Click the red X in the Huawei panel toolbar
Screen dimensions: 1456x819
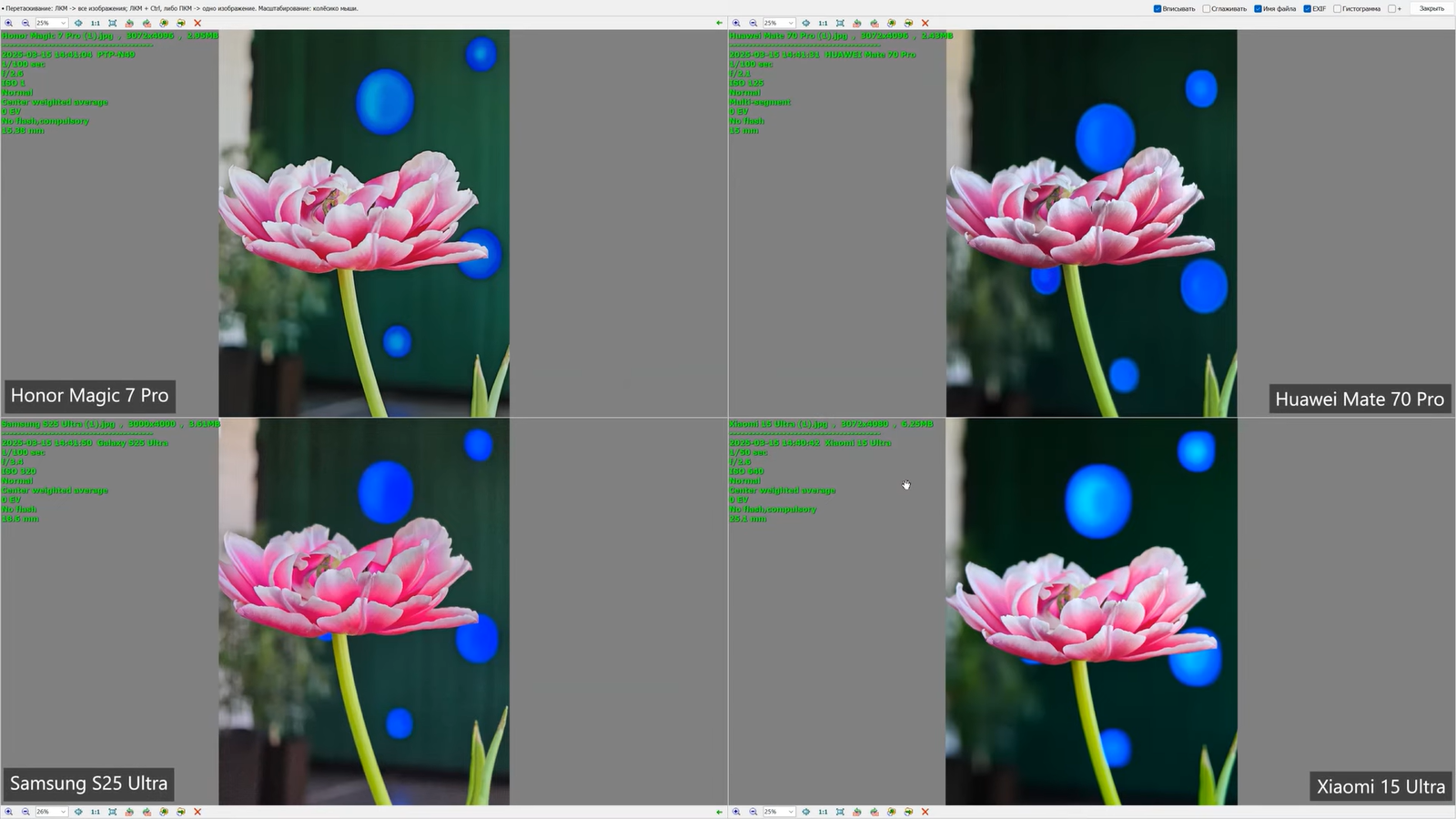925,23
